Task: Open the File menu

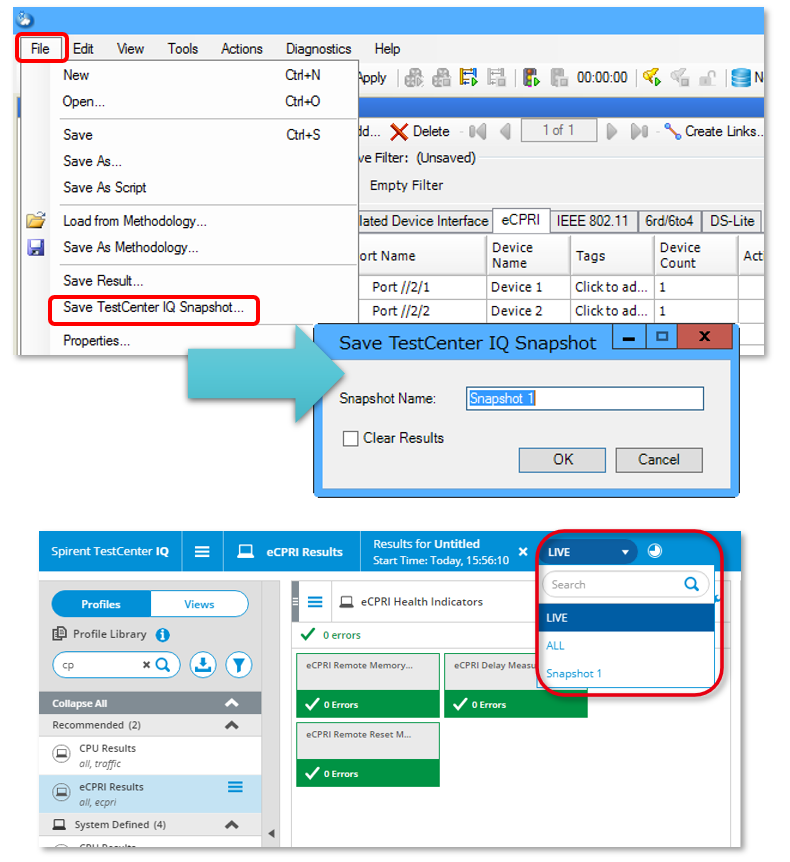Action: [40, 48]
